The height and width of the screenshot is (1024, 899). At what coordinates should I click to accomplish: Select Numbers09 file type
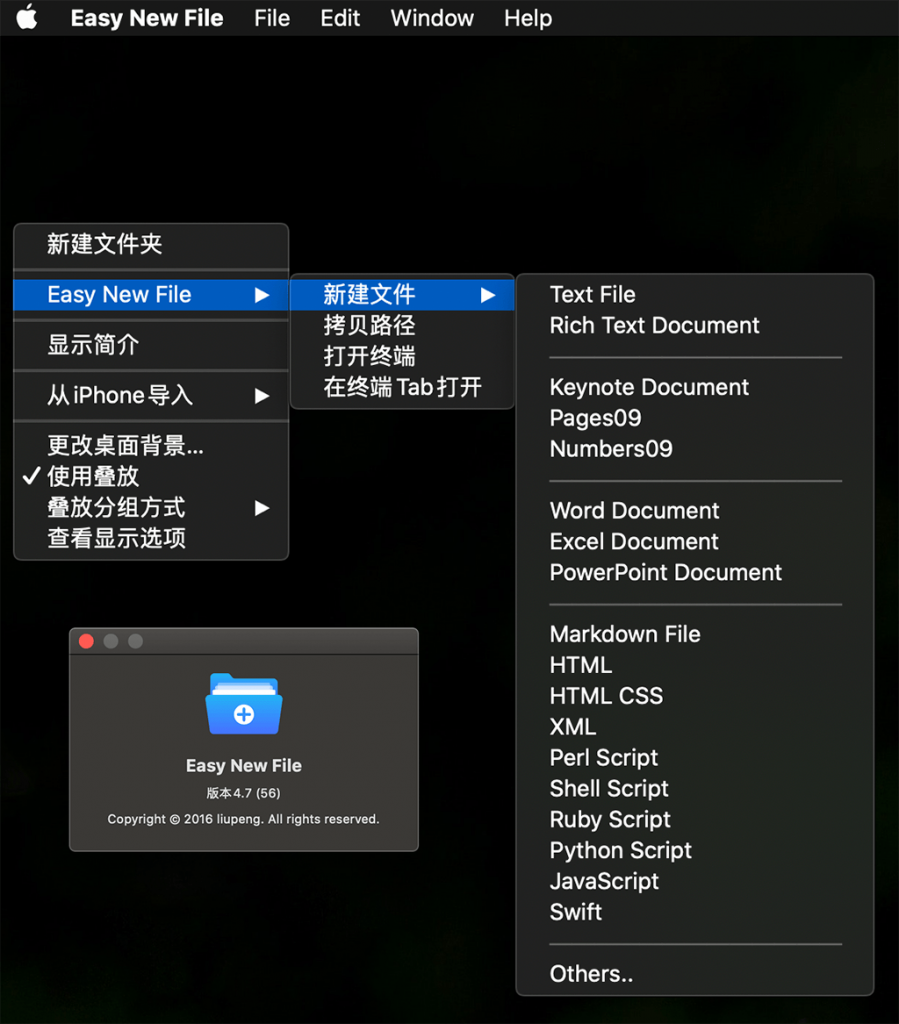(695, 449)
